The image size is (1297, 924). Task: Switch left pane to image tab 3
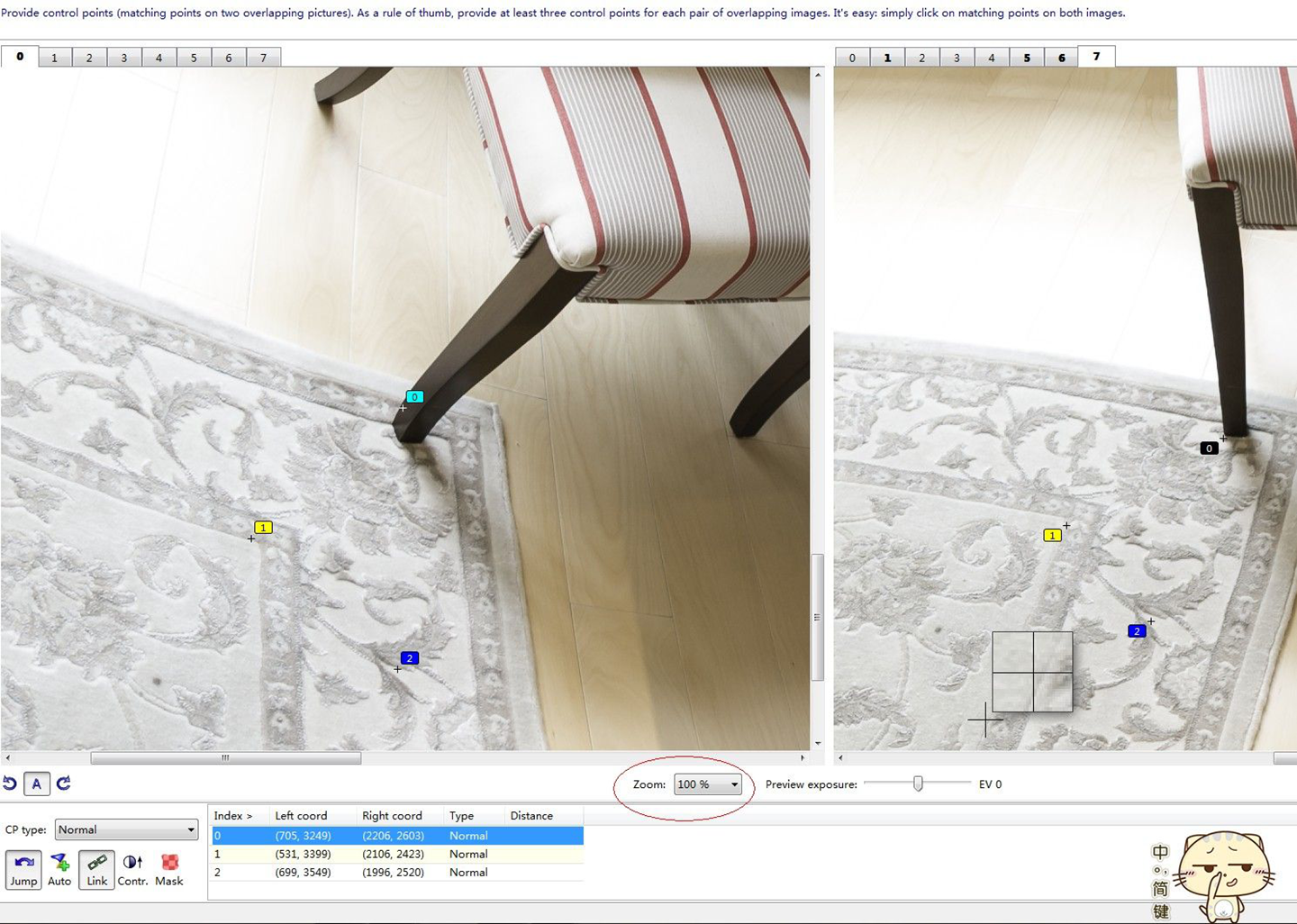tap(123, 58)
